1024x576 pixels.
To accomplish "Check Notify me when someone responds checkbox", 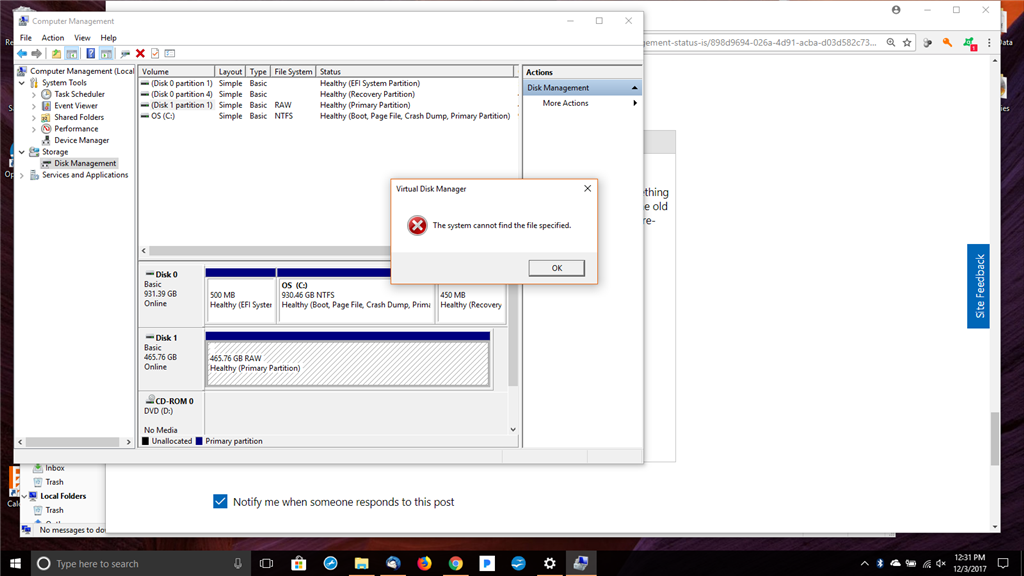I will click(x=220, y=501).
